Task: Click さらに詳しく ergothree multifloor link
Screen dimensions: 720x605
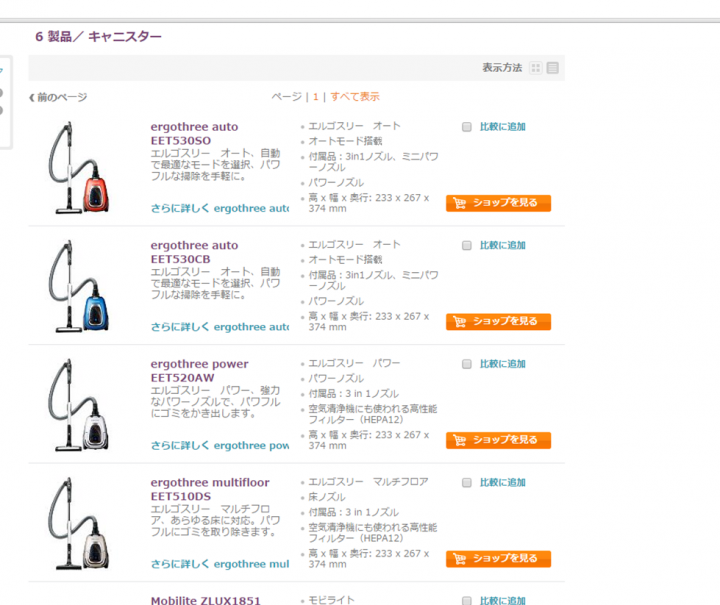Action: pos(220,564)
